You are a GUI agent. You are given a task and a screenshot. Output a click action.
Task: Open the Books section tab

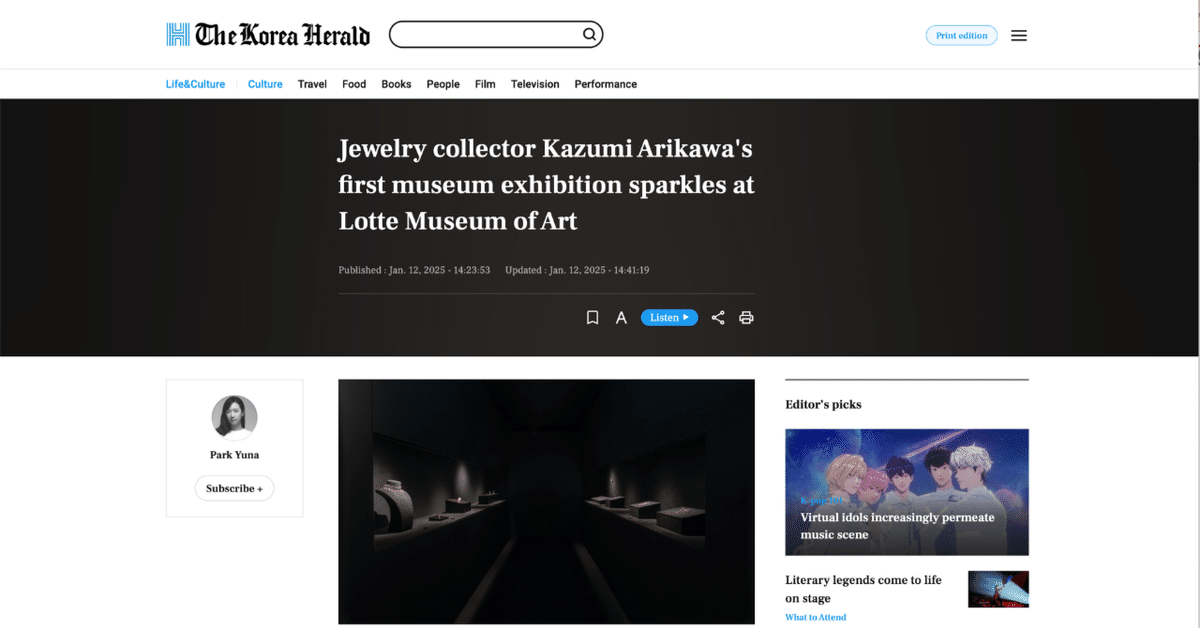(396, 84)
